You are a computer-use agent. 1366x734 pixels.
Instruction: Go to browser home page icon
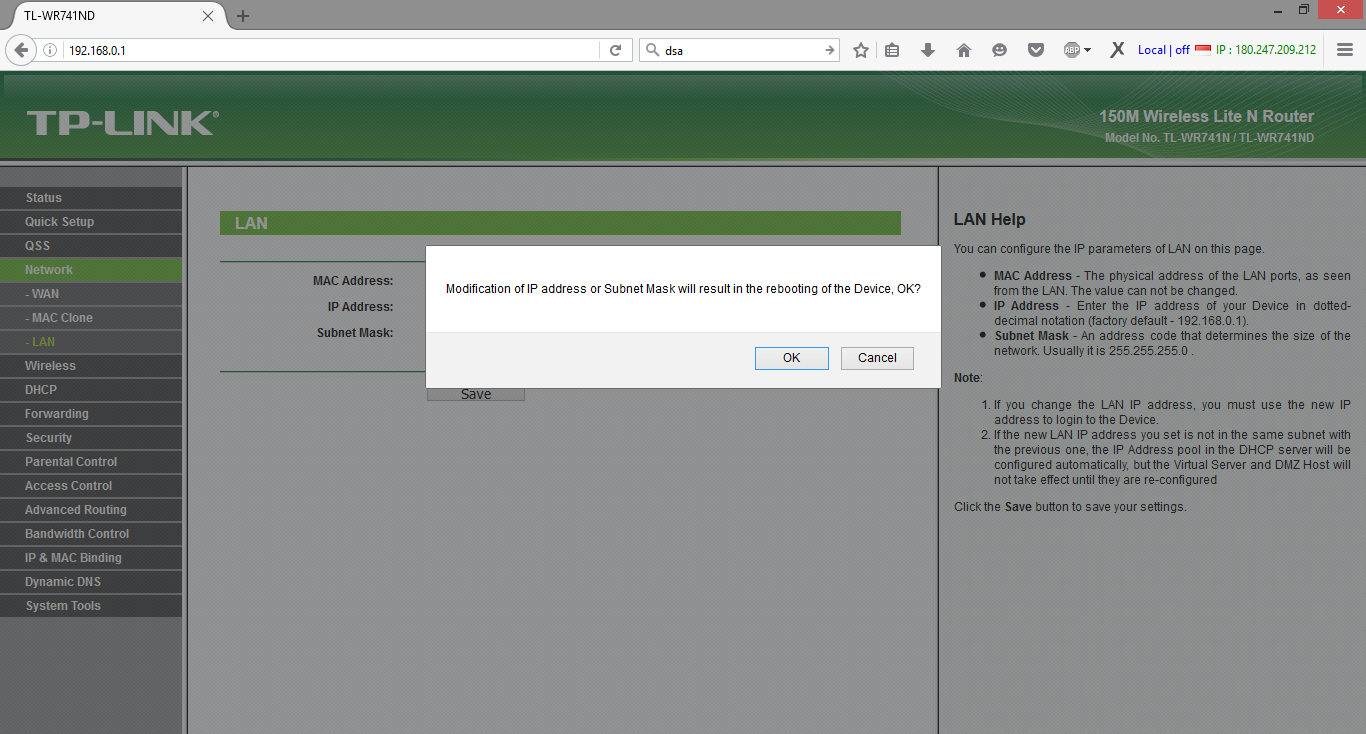click(964, 50)
